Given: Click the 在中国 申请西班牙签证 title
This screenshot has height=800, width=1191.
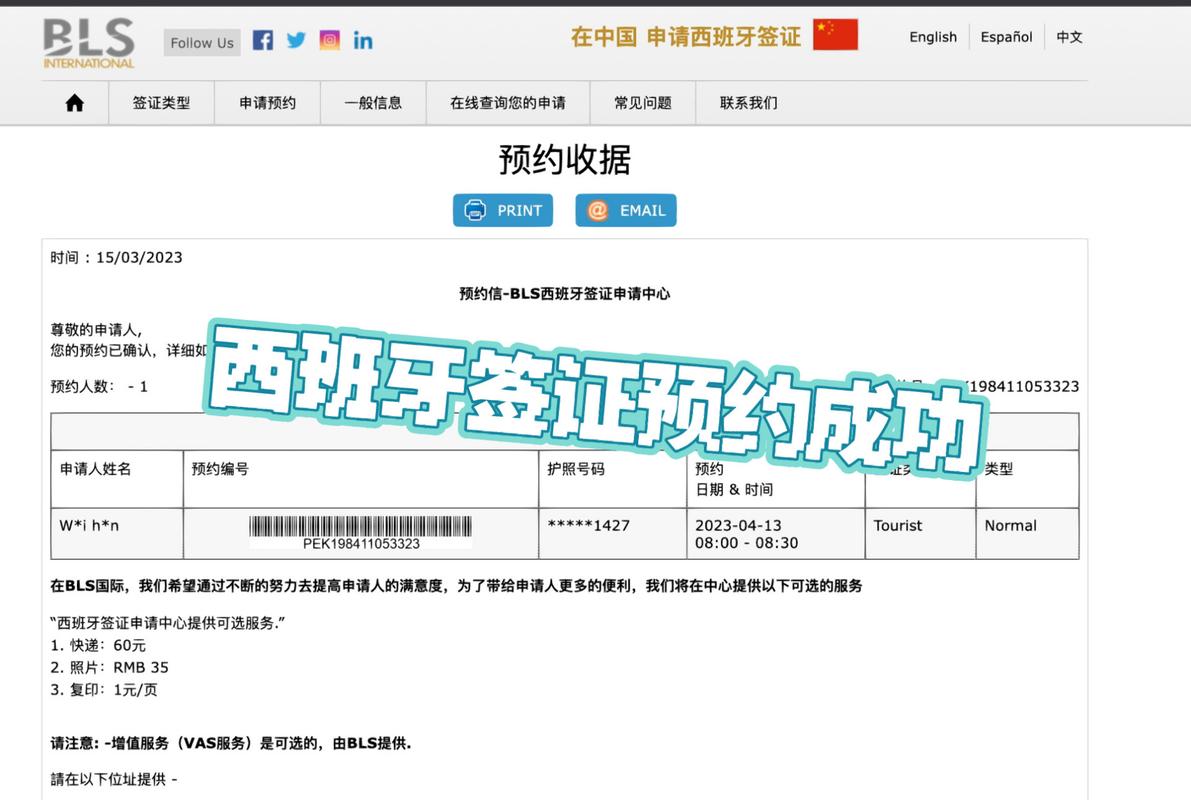Looking at the screenshot, I should pos(686,36).
